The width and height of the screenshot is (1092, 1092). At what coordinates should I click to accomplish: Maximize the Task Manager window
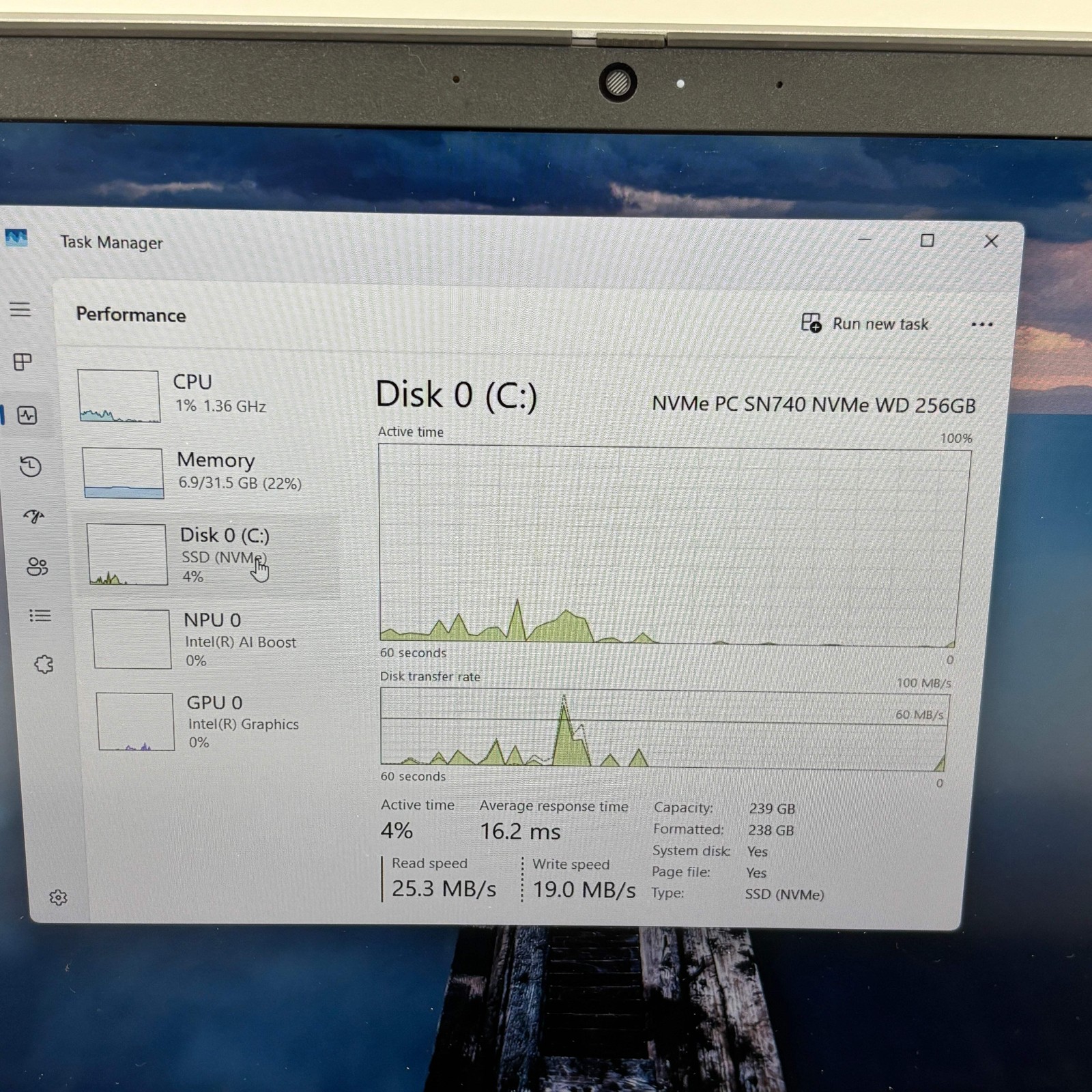click(927, 240)
